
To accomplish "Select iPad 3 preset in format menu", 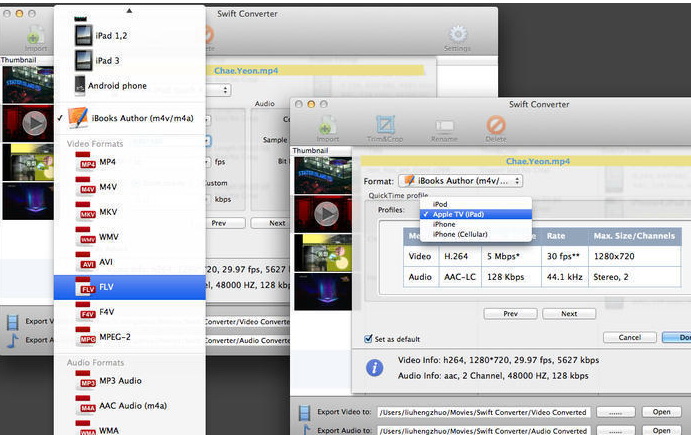I will [130, 61].
